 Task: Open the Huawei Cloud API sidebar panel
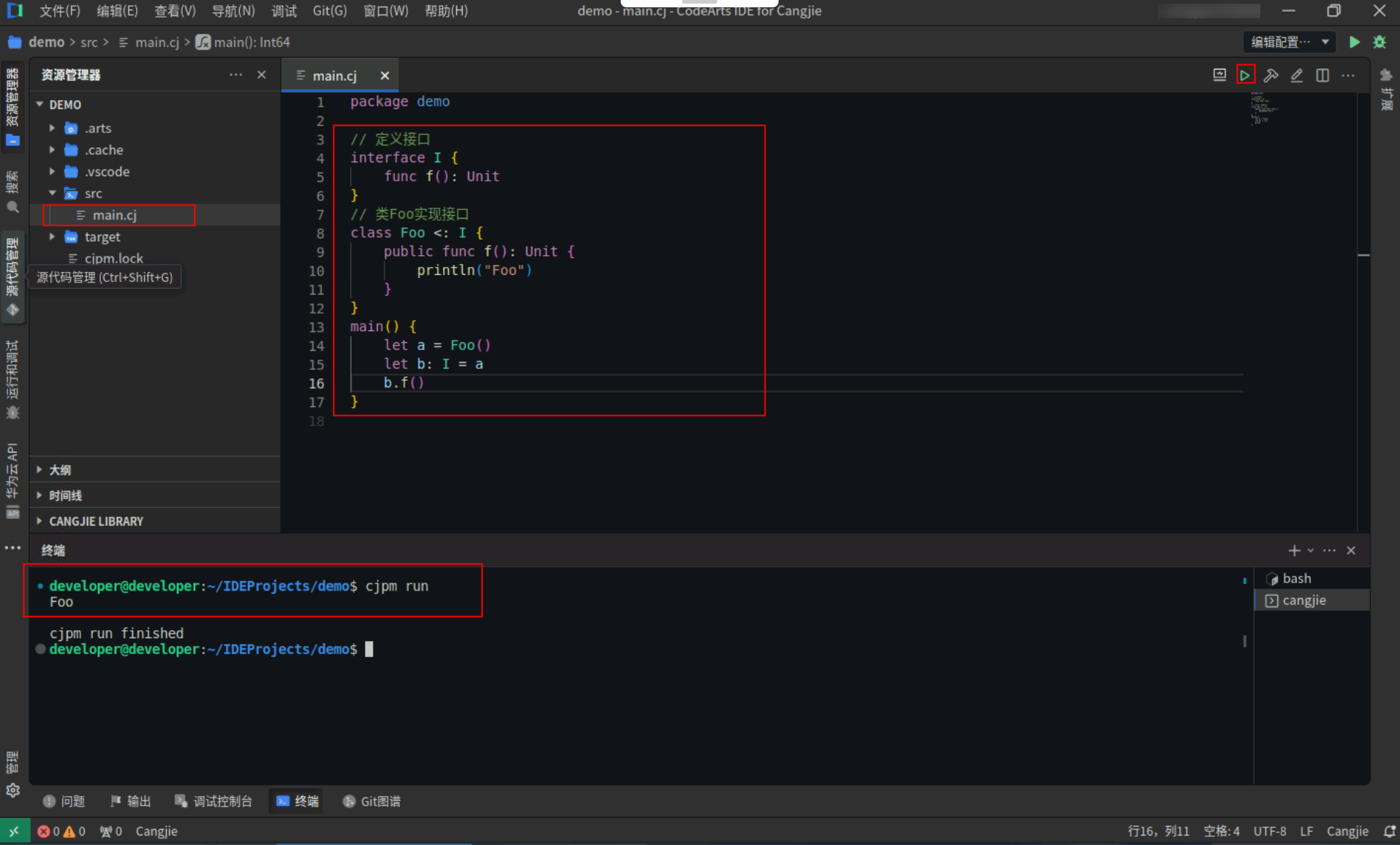click(x=12, y=480)
